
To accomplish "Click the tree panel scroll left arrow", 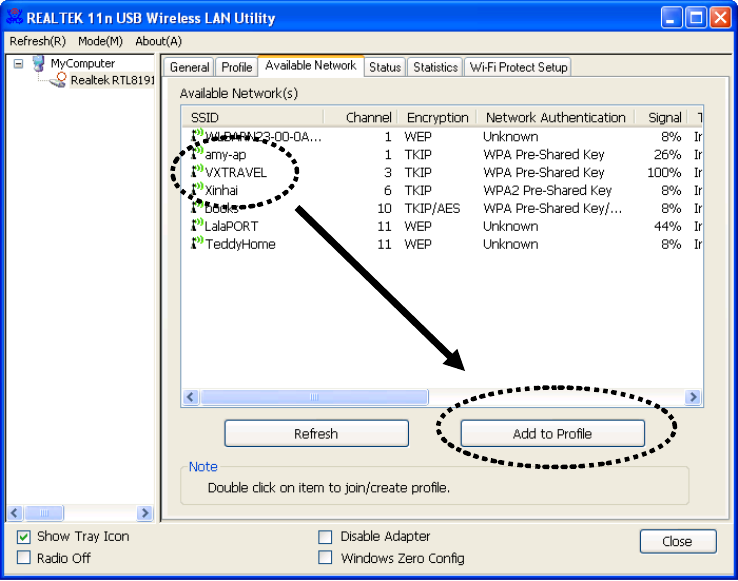I will coord(15,513).
